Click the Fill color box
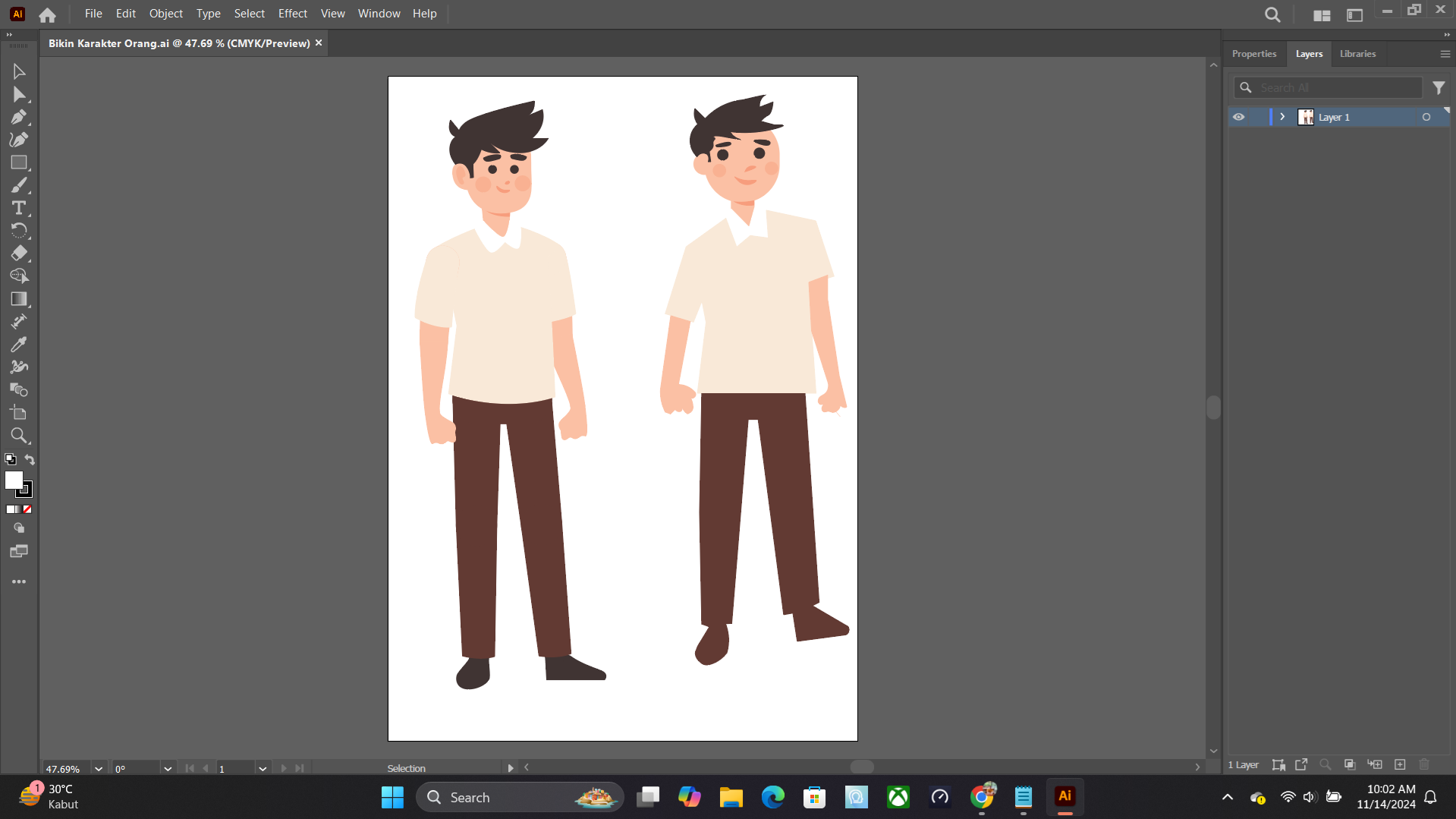This screenshot has height=819, width=1456. pyautogui.click(x=14, y=480)
